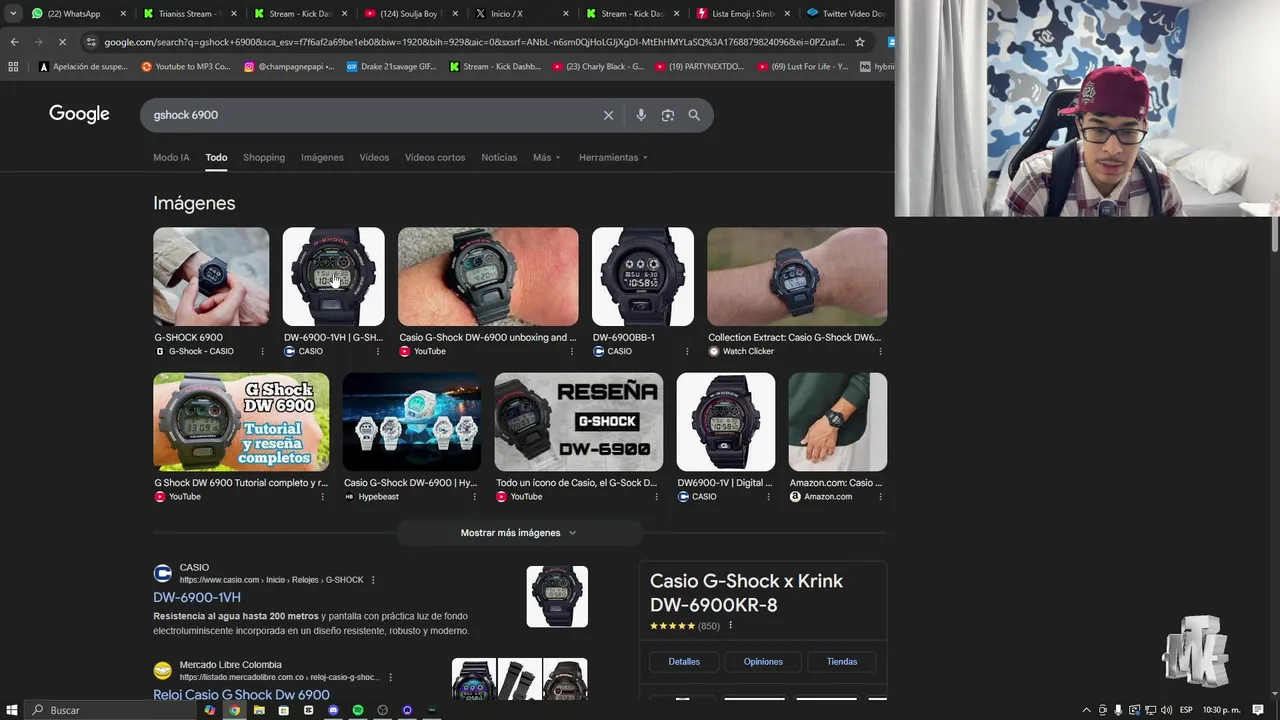Screen dimensions: 1280x720
Task: Select the Shopping search tab
Action: click(x=264, y=157)
